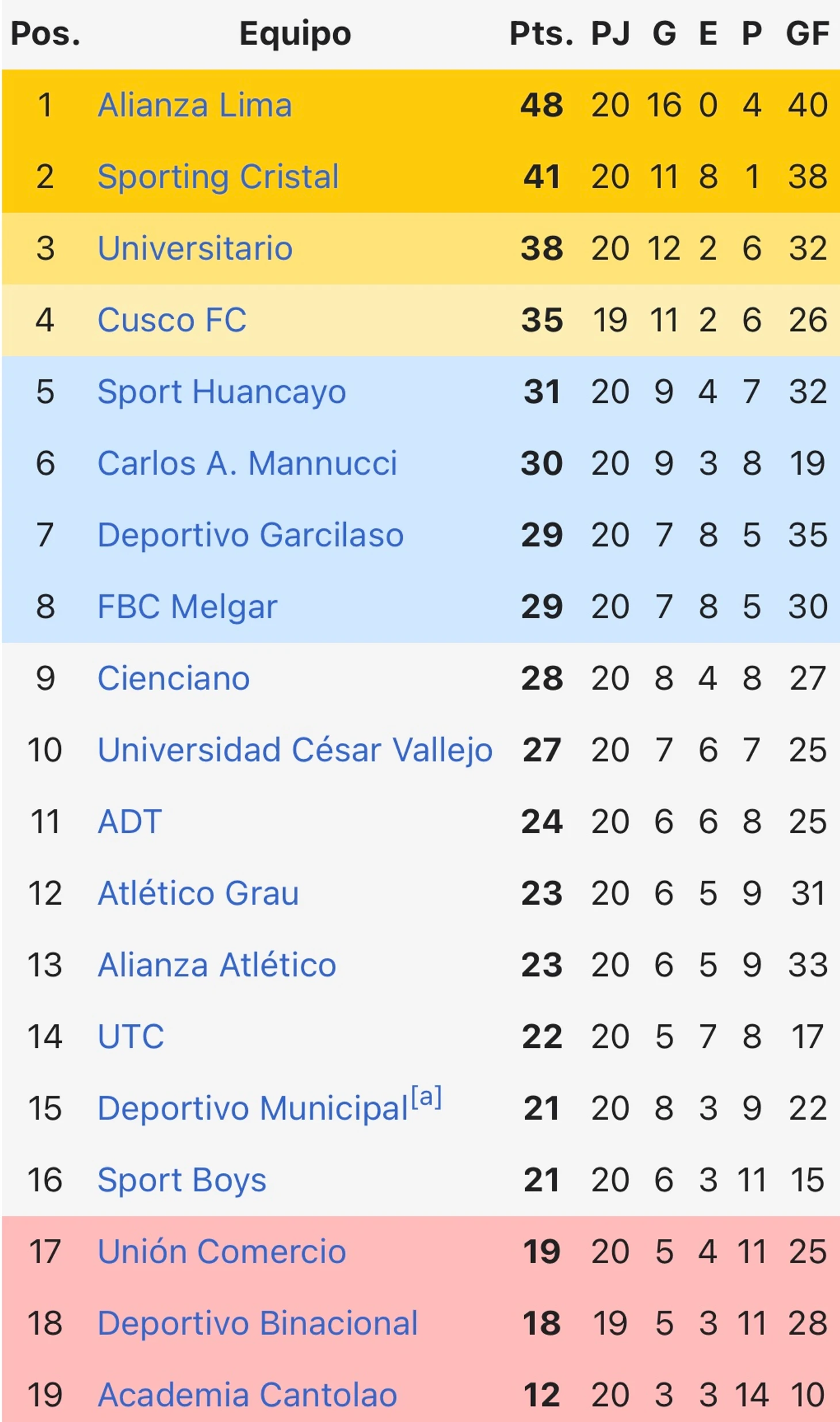Click the Pts. column header
This screenshot has height=1422, width=840.
click(541, 34)
